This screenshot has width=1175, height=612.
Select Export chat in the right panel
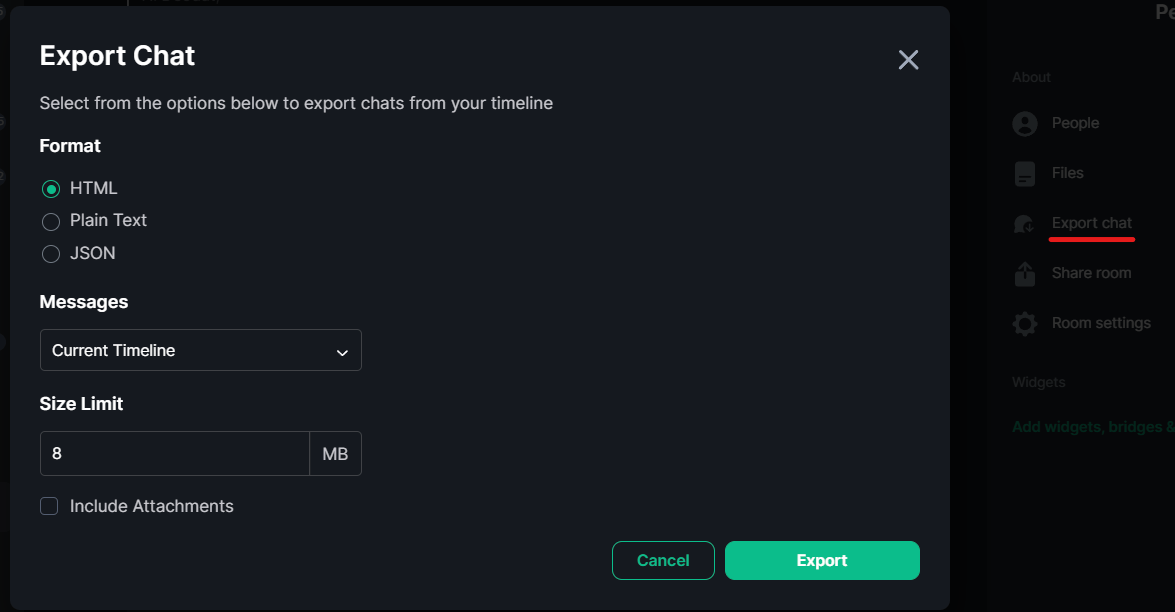click(x=1092, y=223)
